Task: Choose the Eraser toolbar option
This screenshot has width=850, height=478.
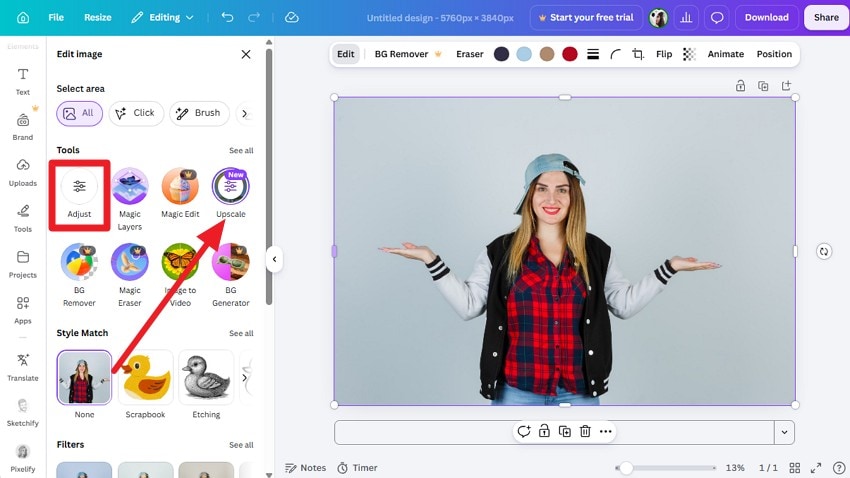Action: tap(469, 54)
